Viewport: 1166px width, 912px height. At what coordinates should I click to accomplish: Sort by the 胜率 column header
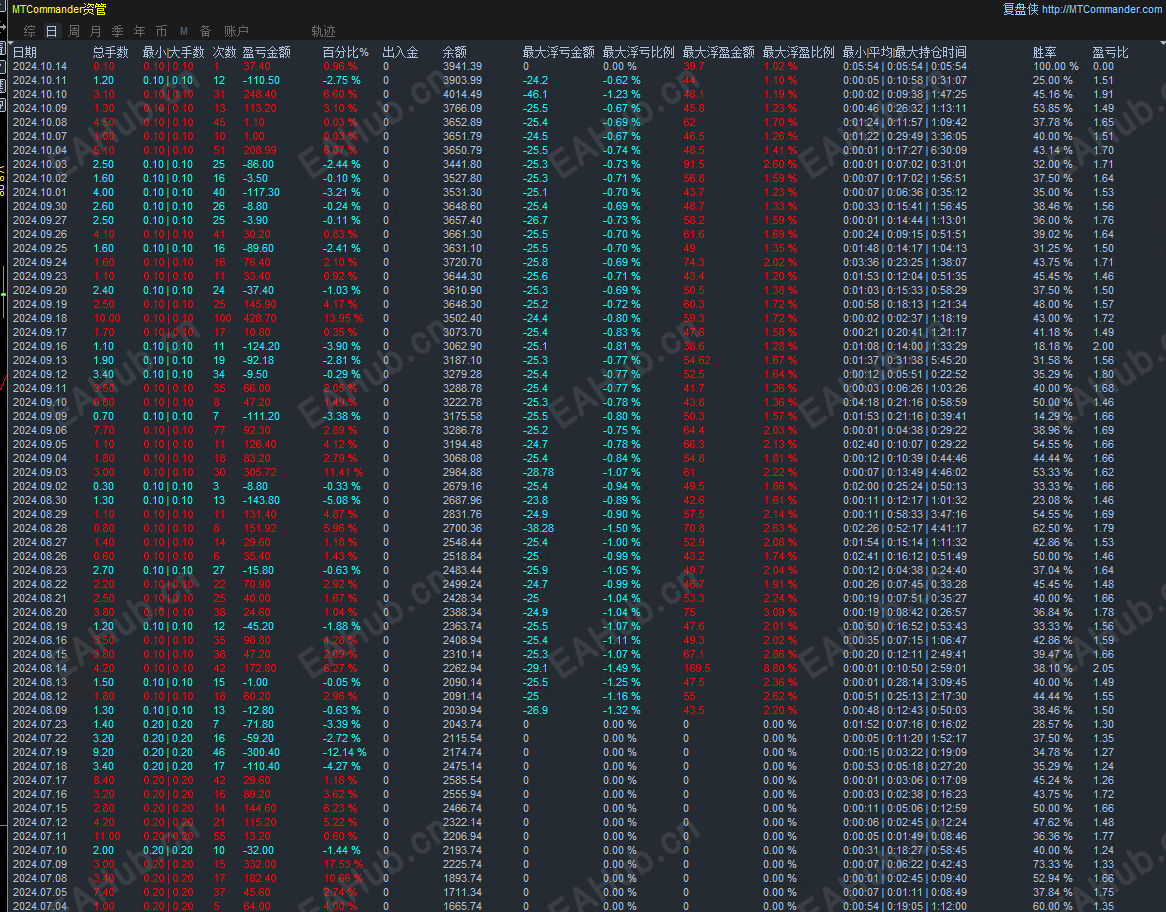pos(1045,52)
